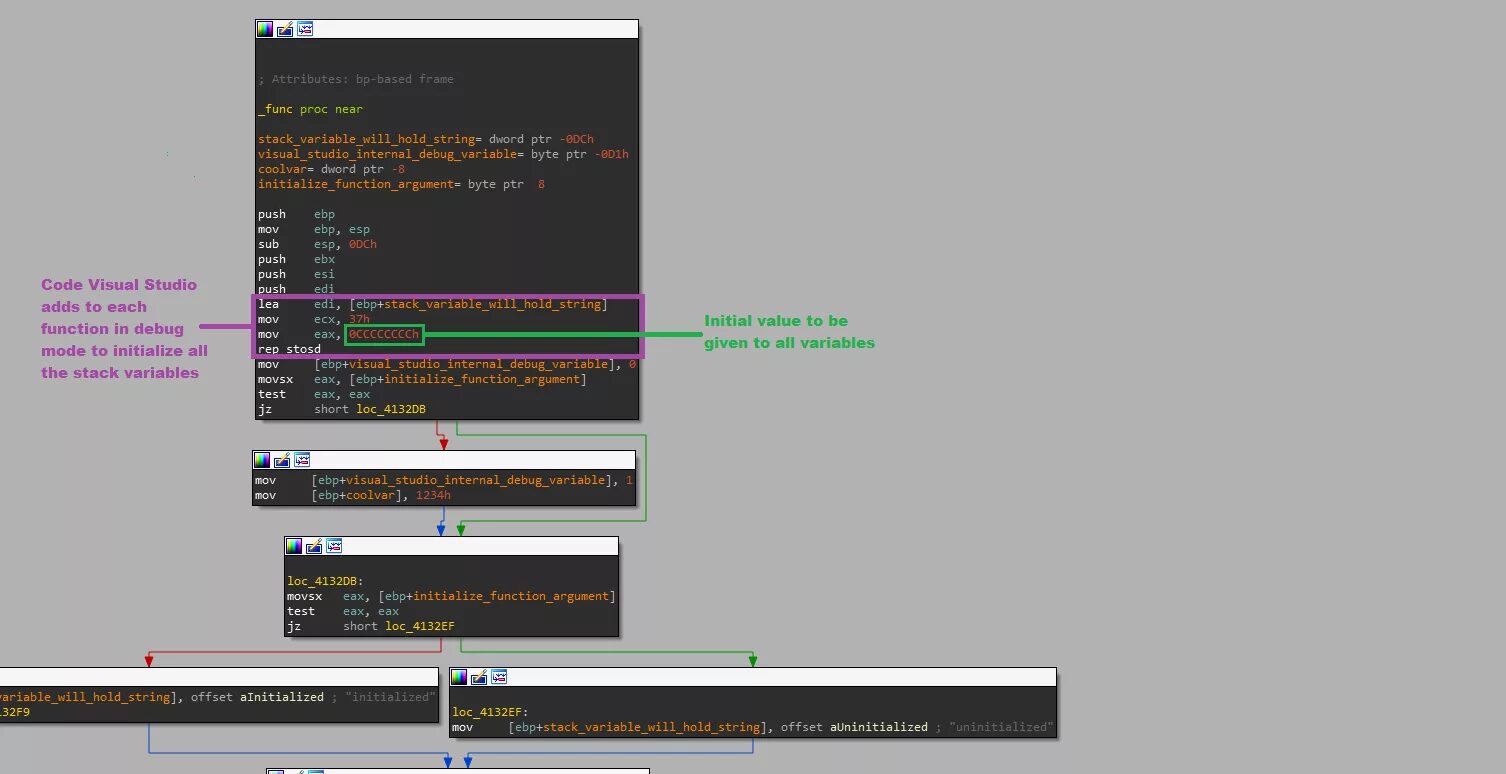Click visual_studio_internal_debug_variable byte ptr -0D1h declaration
Viewport: 1506px width, 774px height.
[x=443, y=154]
